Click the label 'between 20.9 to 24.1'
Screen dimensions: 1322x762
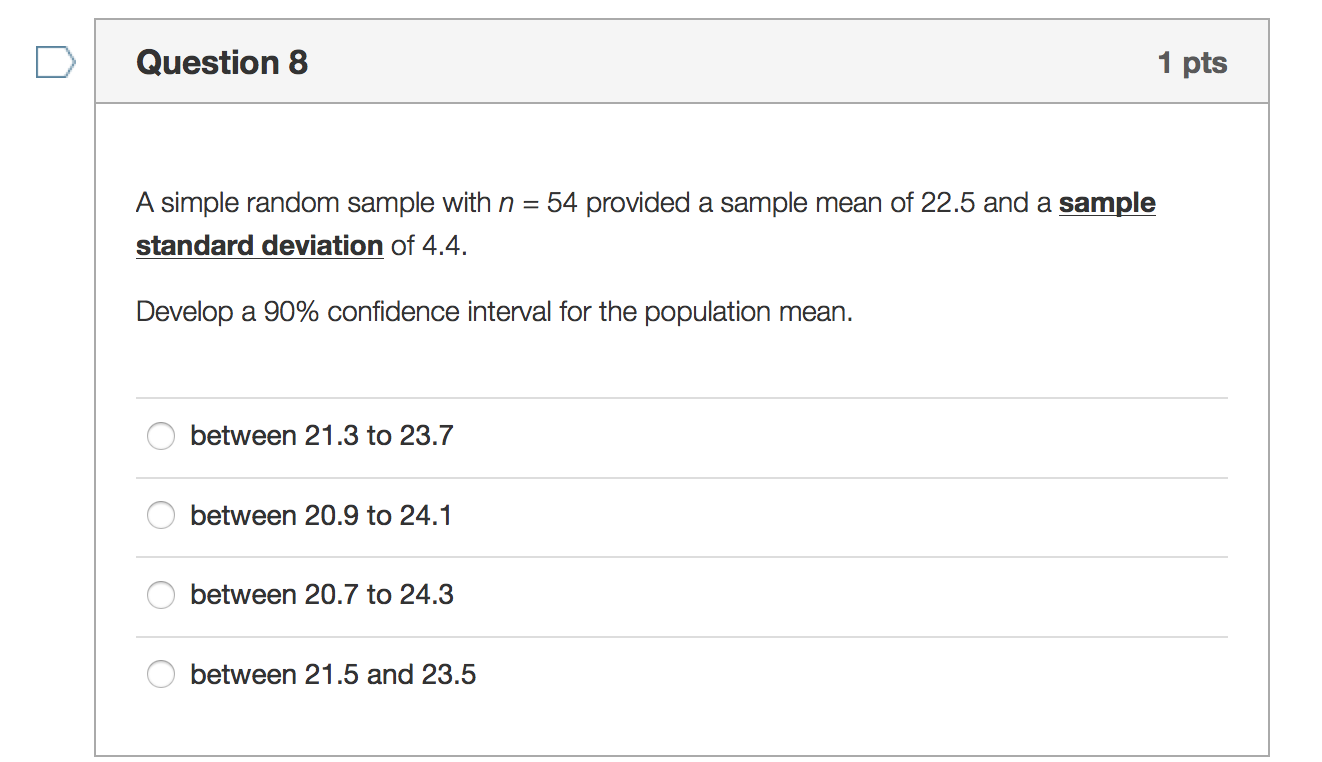click(322, 516)
